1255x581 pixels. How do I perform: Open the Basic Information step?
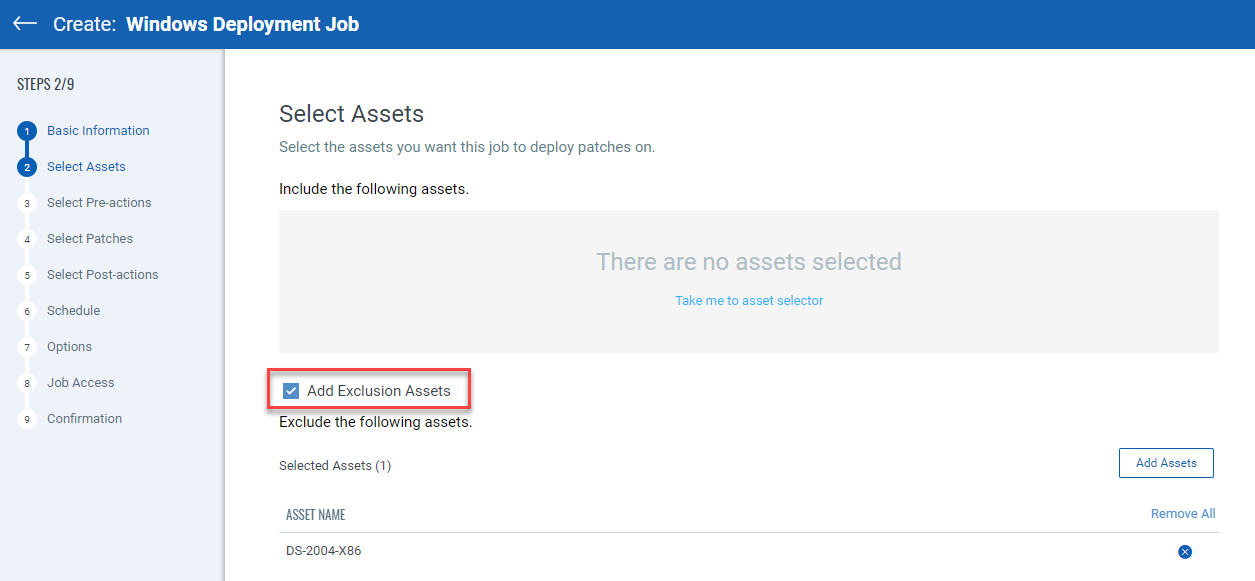(98, 131)
